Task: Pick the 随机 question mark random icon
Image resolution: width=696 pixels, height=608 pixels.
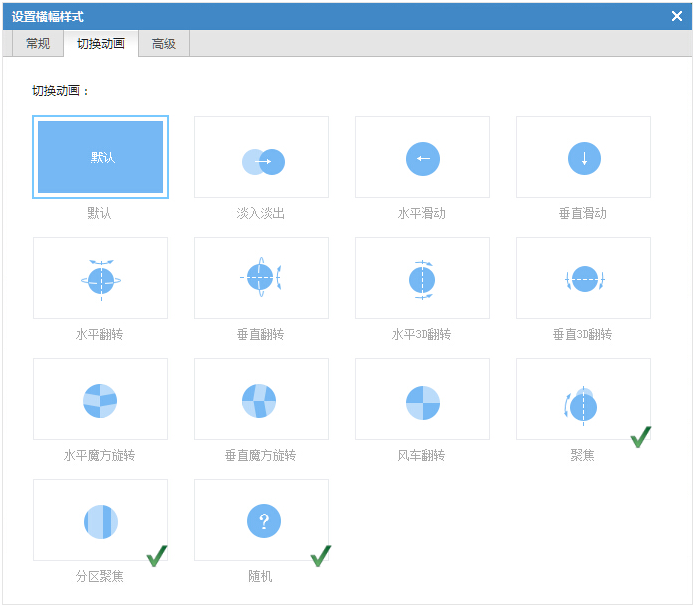Action: tap(262, 521)
